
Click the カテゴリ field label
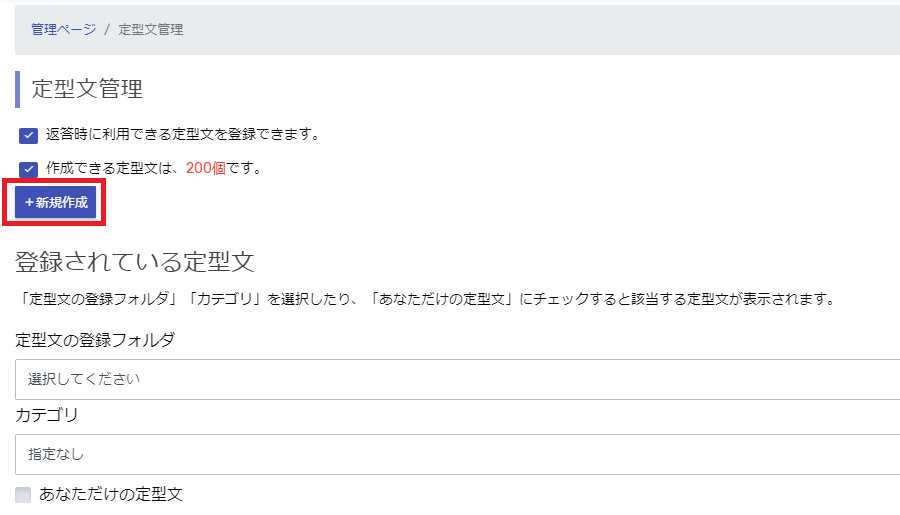tap(46, 415)
